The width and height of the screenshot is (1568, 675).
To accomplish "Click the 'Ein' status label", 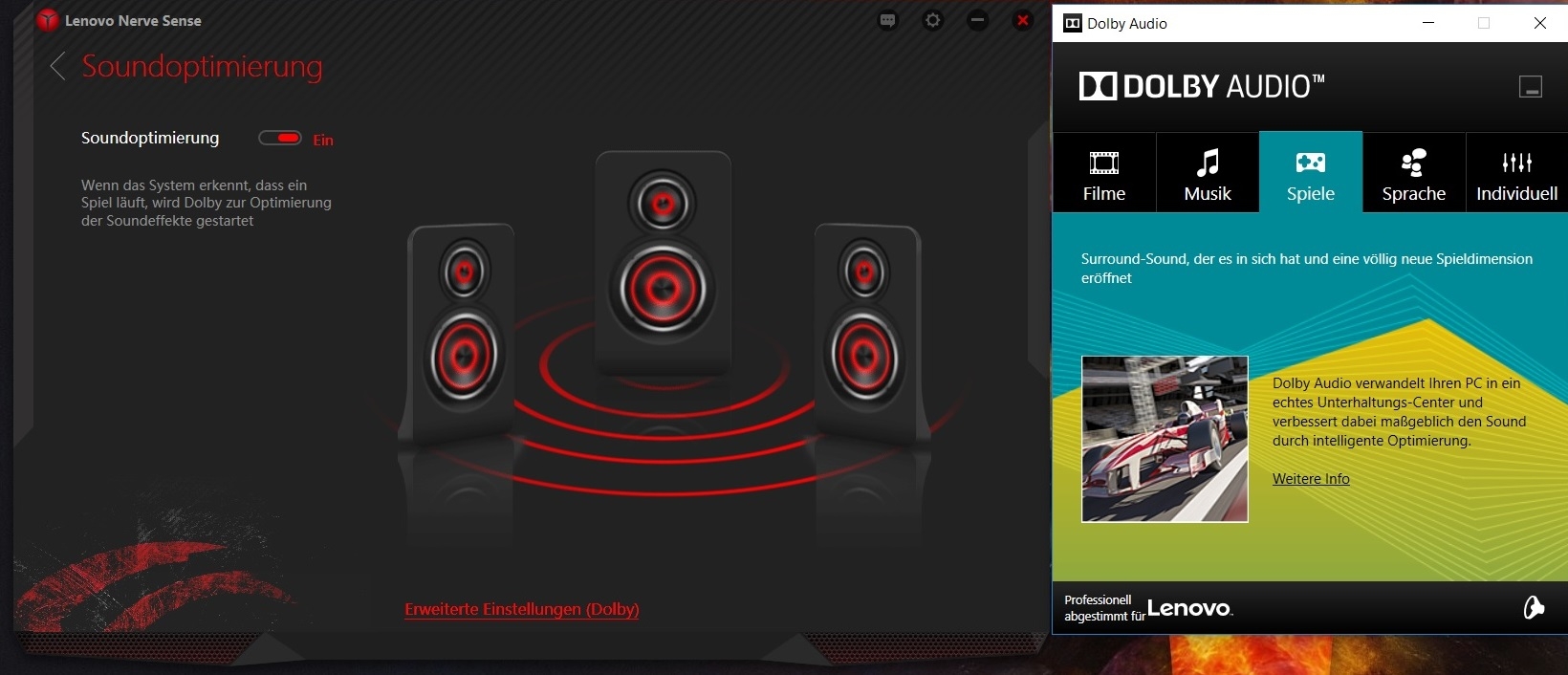I will point(323,140).
